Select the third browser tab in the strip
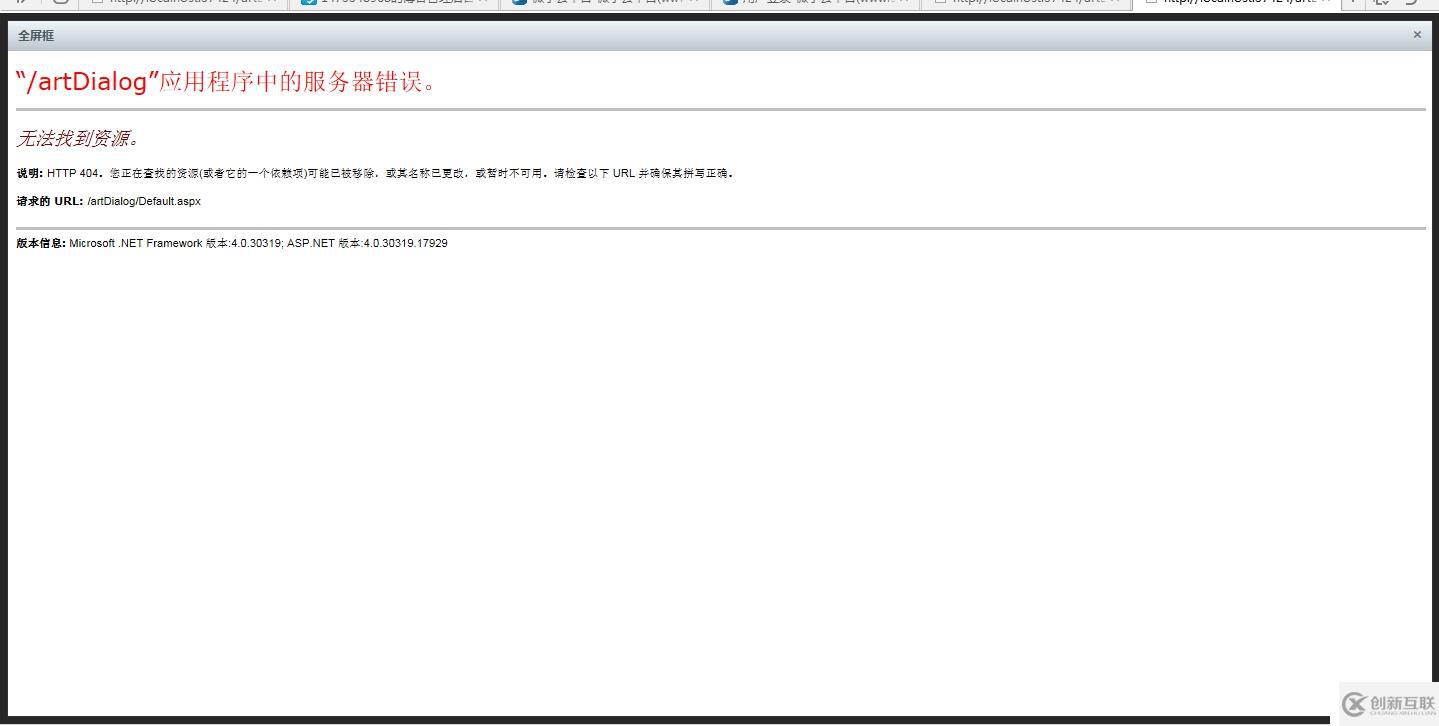 click(x=606, y=3)
